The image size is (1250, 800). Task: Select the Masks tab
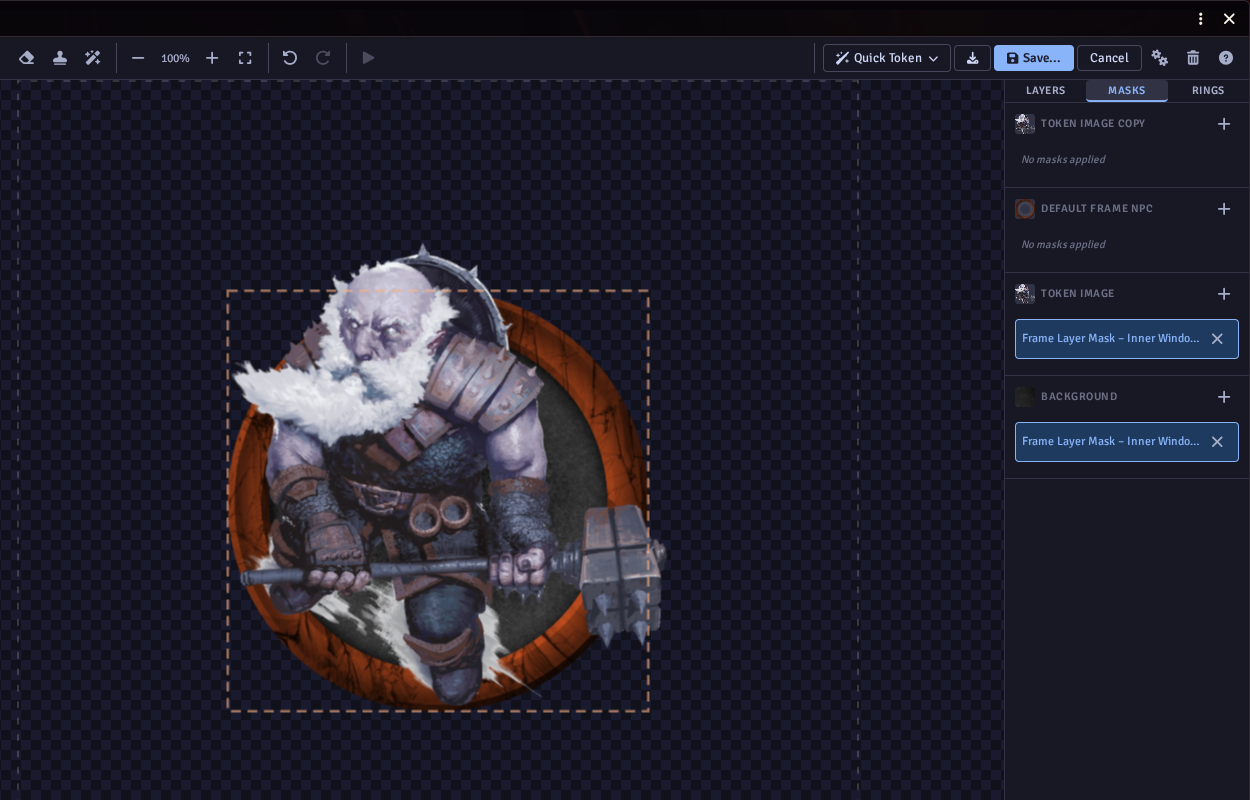tap(1127, 91)
